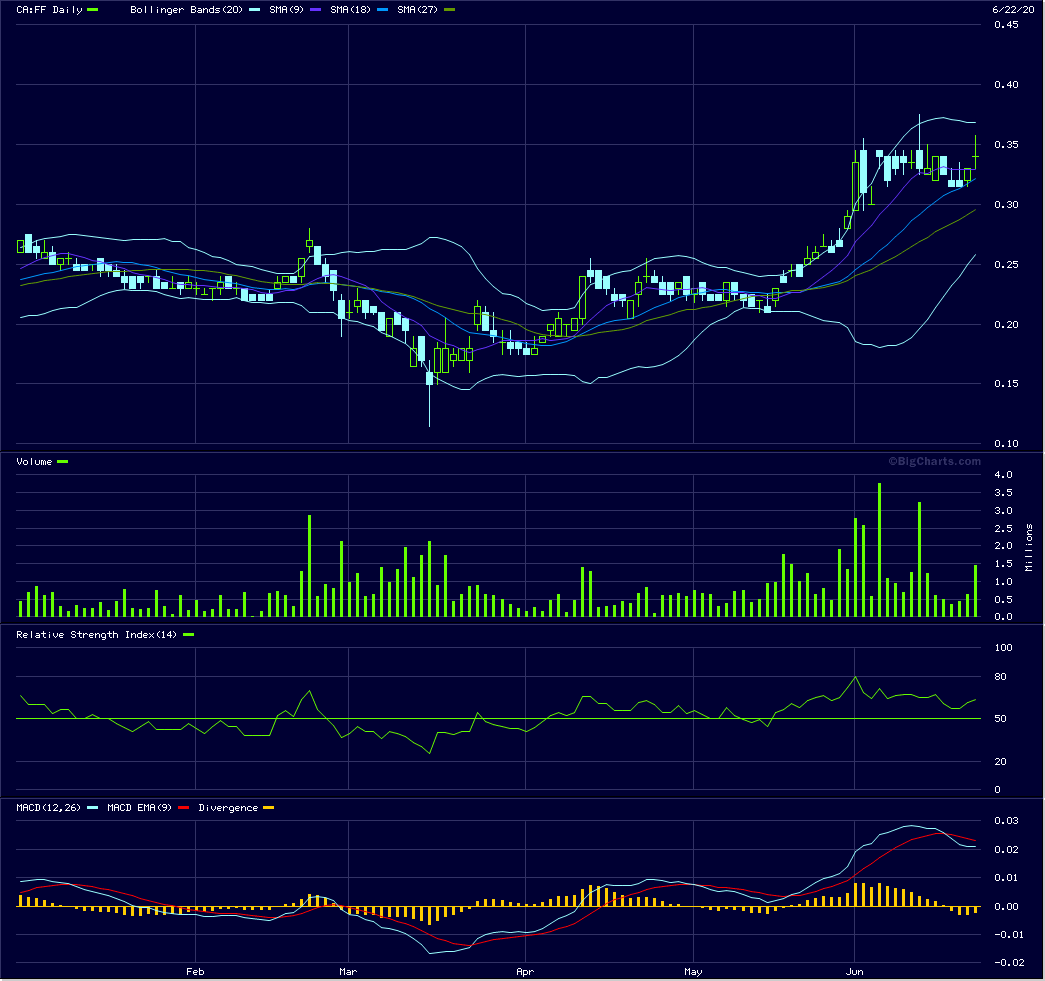Click the CA:FF Daily chart title
This screenshot has width=1045, height=981.
[49, 10]
